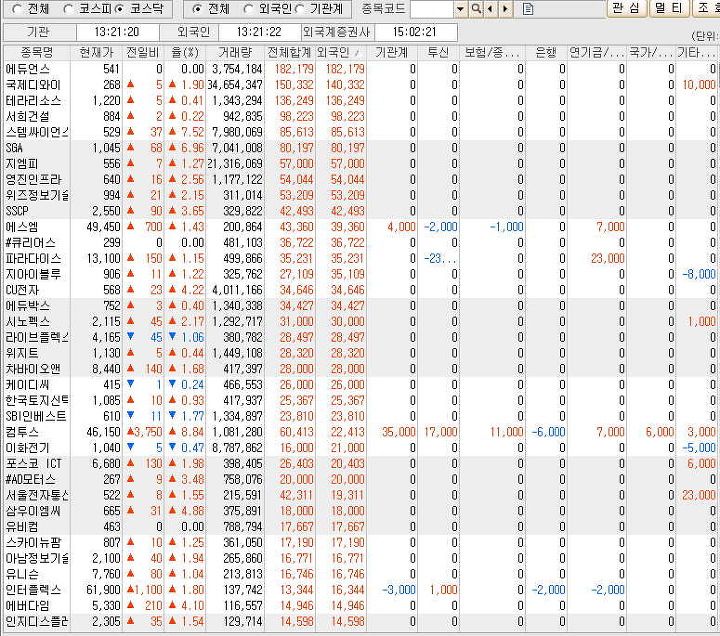
Task: Select the 지엠피 stock row
Action: coord(360,163)
